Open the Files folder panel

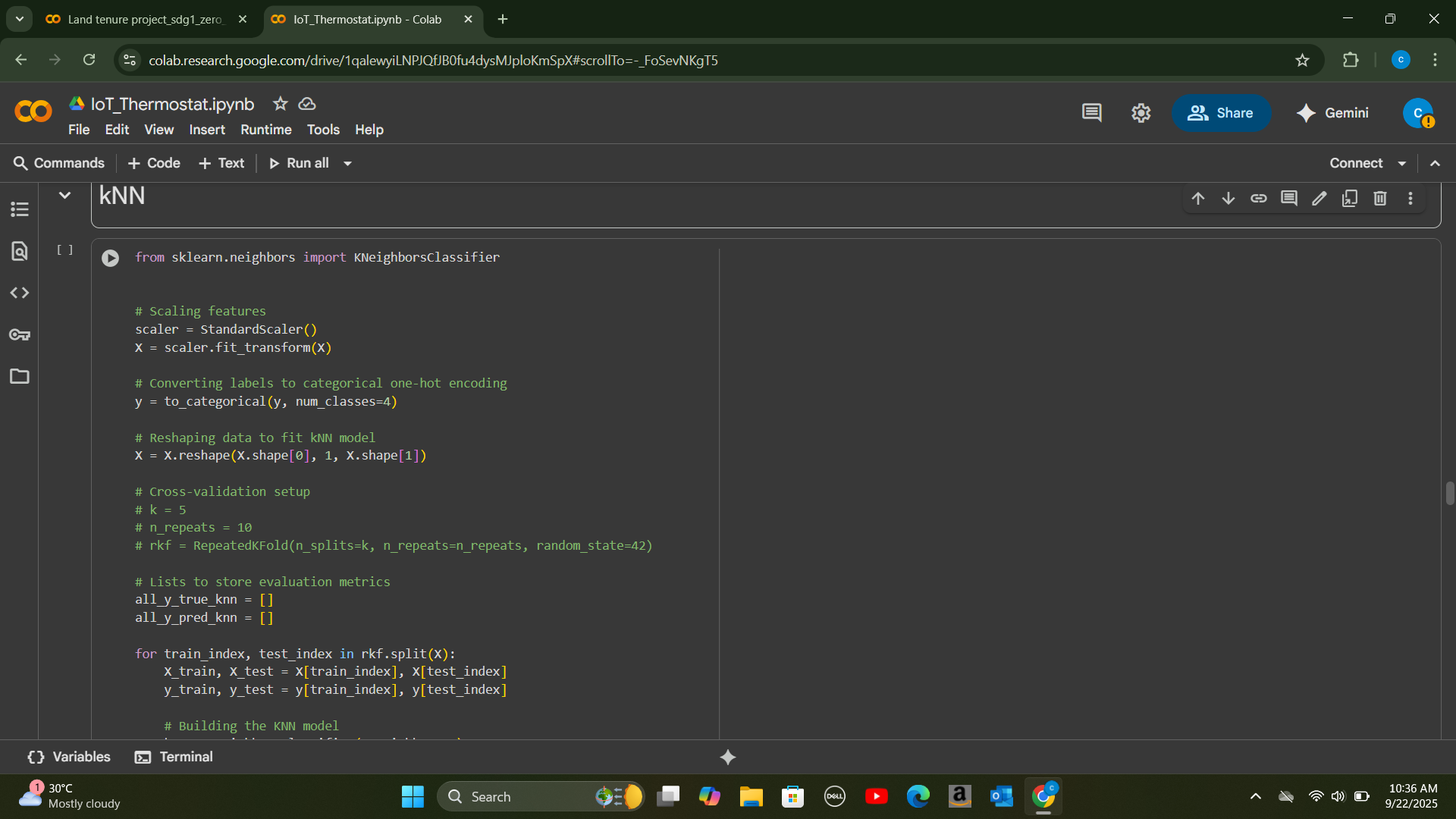(20, 376)
